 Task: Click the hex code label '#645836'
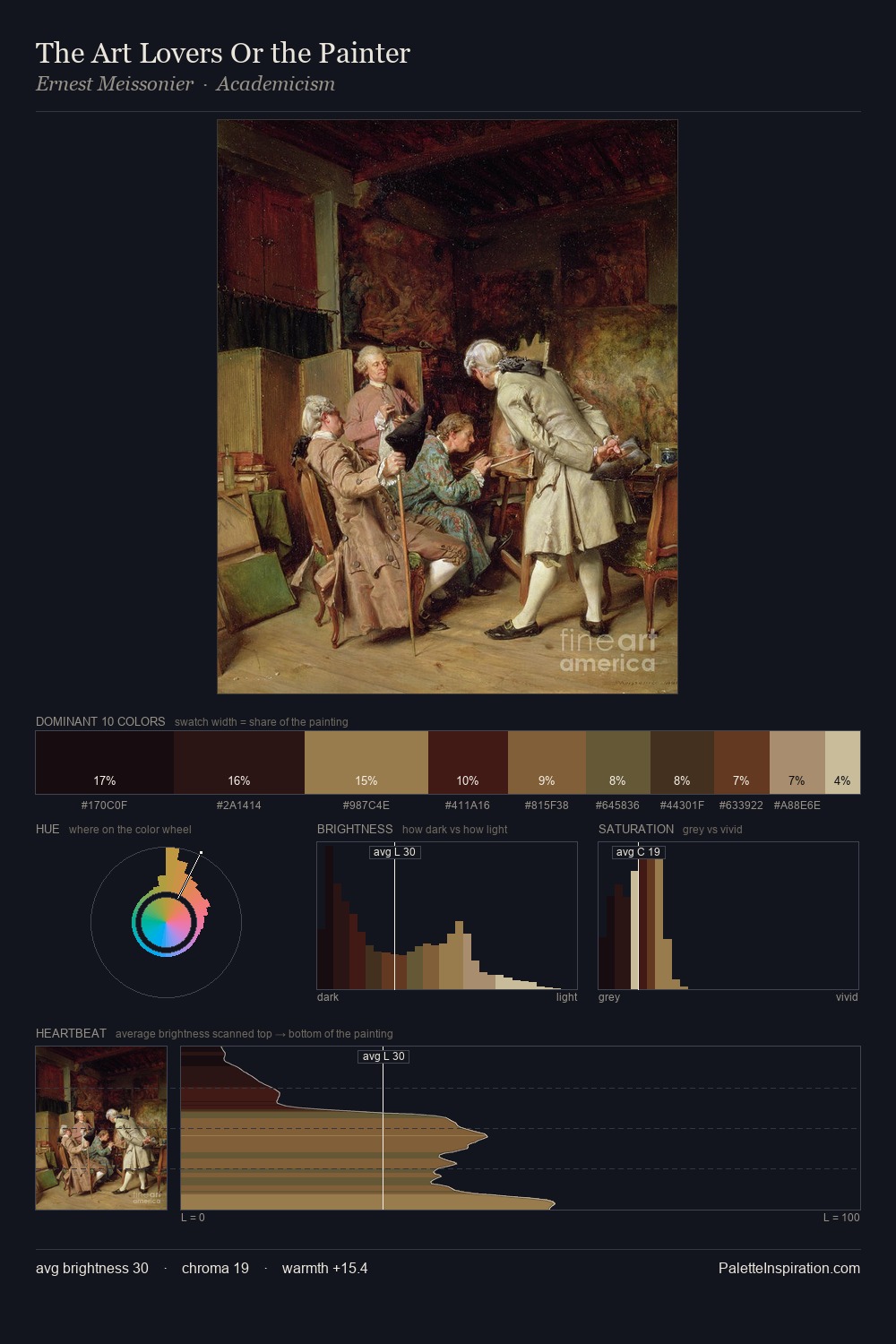[618, 806]
